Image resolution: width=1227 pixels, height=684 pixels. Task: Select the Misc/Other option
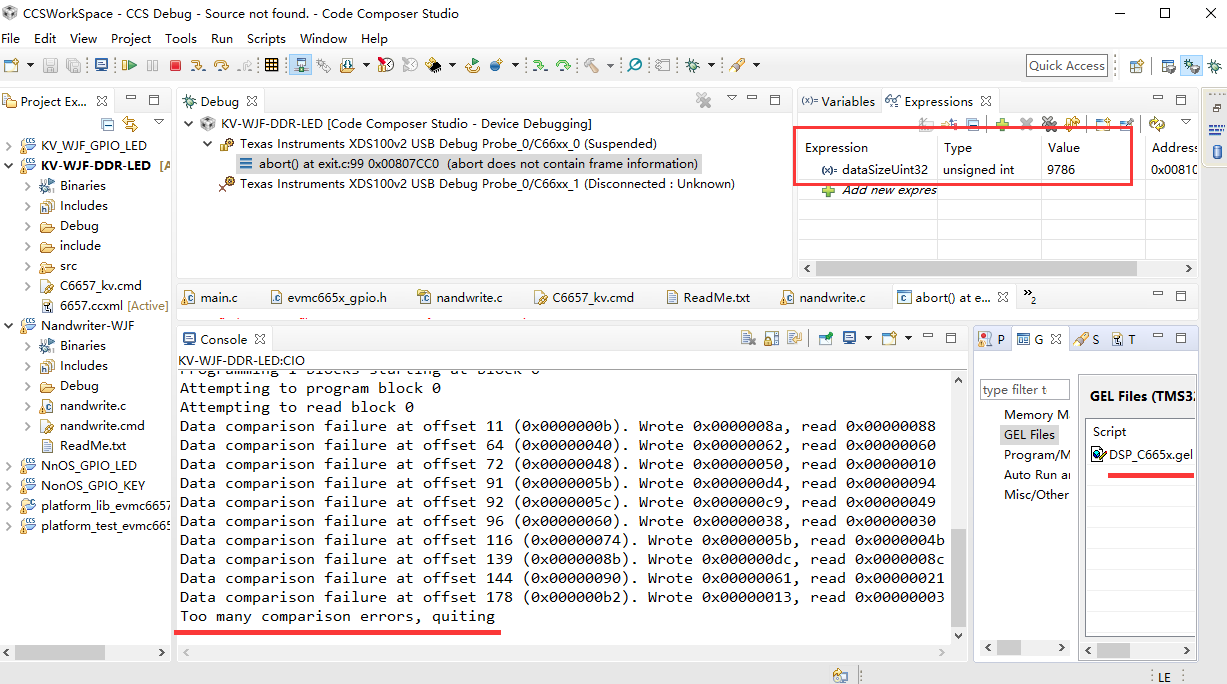click(x=1036, y=495)
